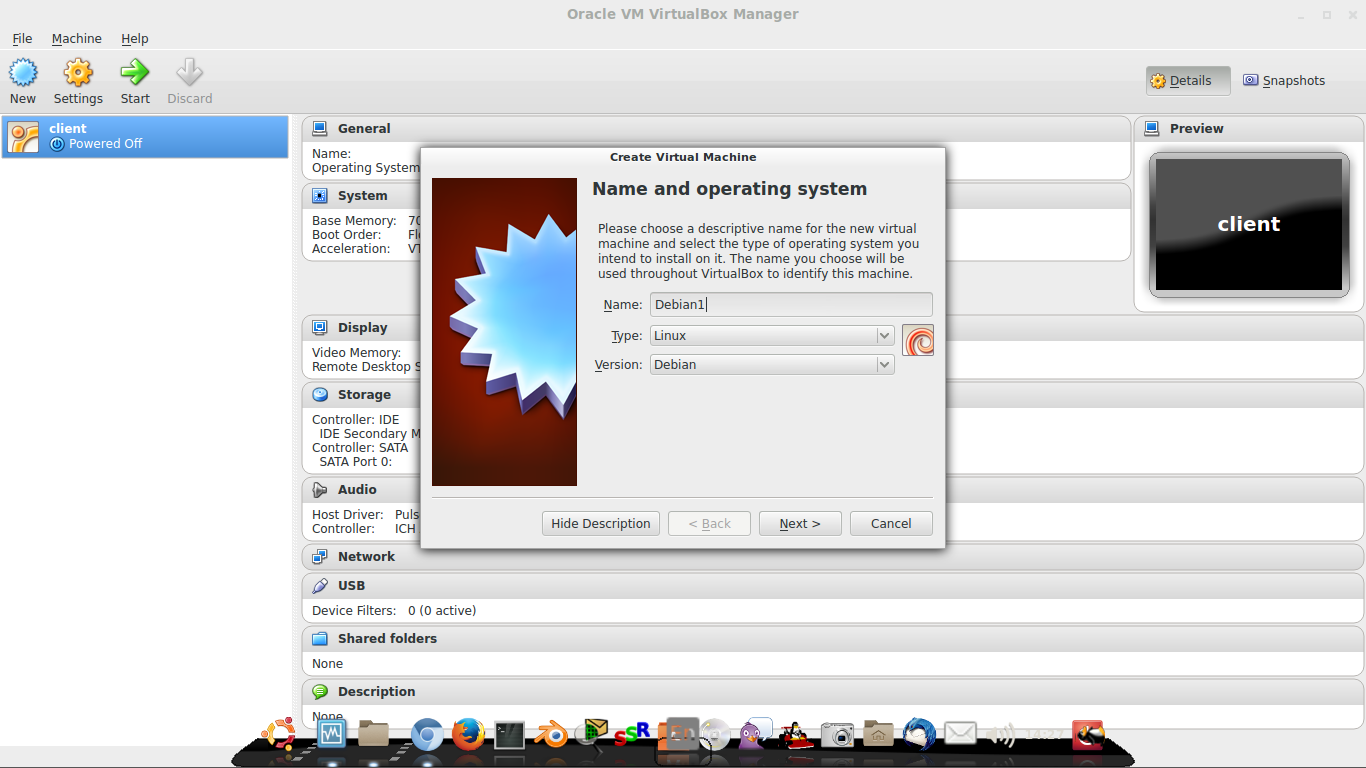Click the green Start arrow icon
The height and width of the screenshot is (768, 1366).
(x=135, y=72)
